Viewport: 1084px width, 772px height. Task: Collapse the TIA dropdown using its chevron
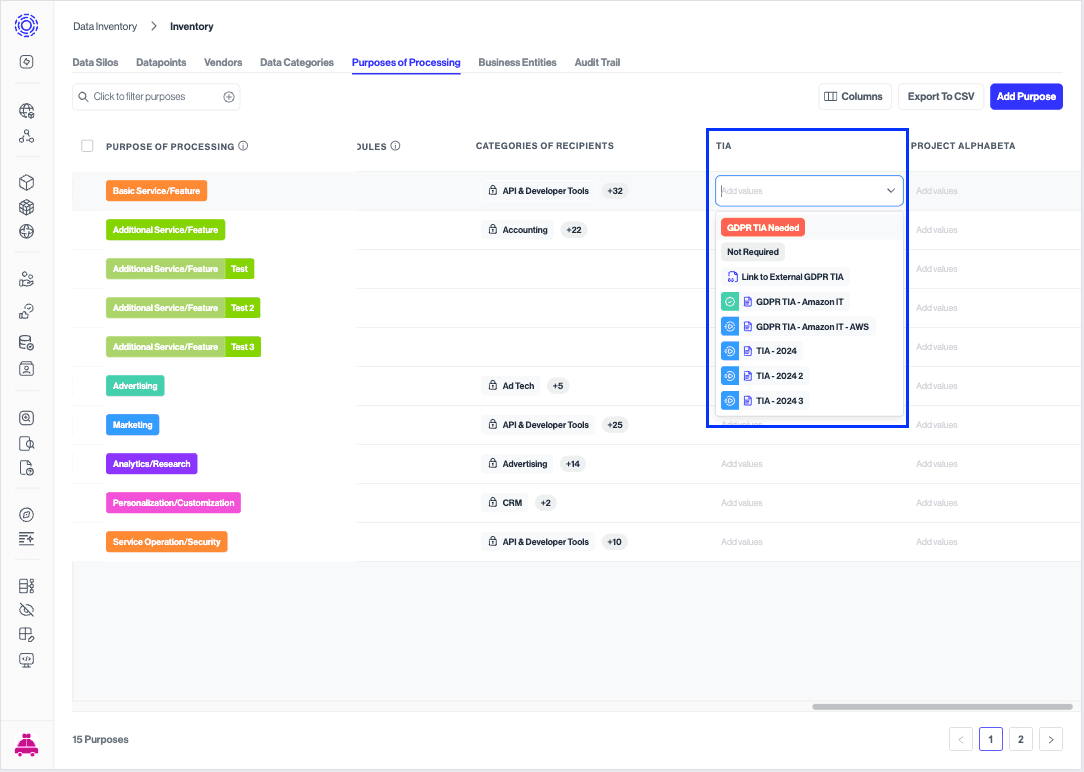click(890, 190)
